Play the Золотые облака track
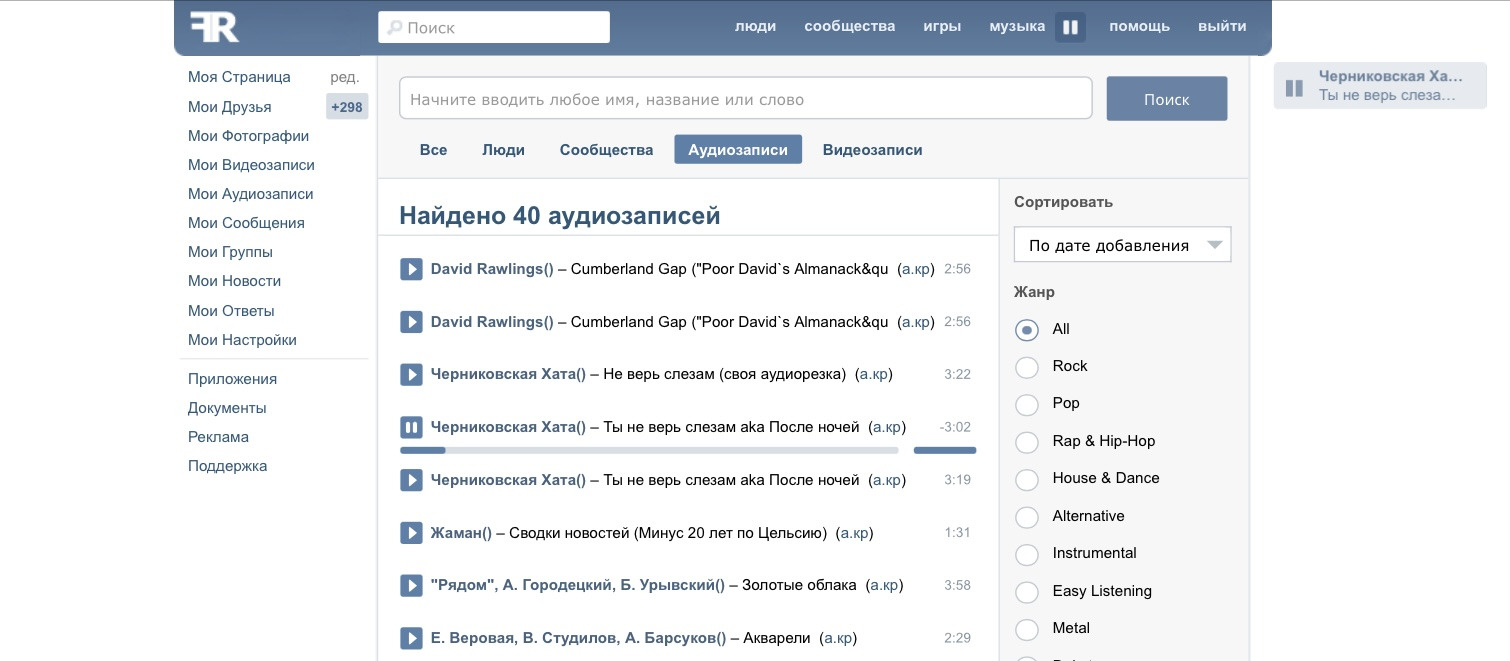Screen dimensions: 1510x661 click(411, 586)
